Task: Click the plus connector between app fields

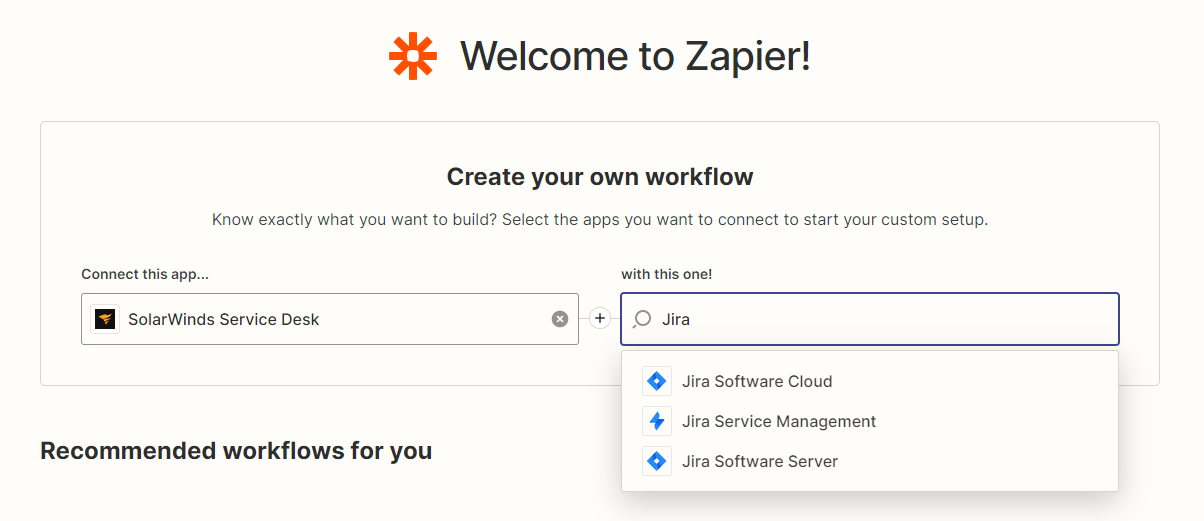Action: pyautogui.click(x=600, y=319)
